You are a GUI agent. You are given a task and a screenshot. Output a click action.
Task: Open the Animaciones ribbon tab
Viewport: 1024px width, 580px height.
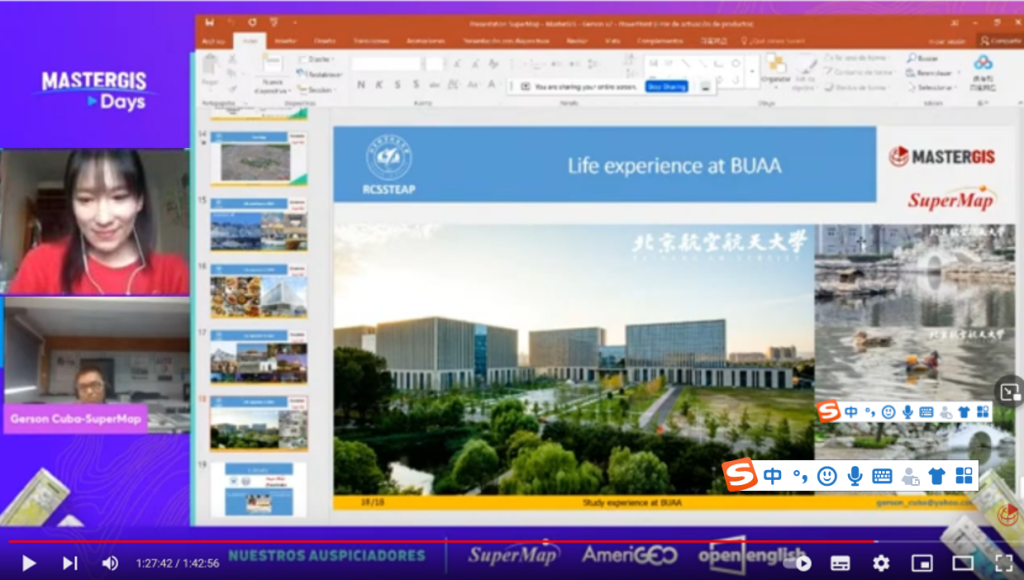pyautogui.click(x=426, y=41)
